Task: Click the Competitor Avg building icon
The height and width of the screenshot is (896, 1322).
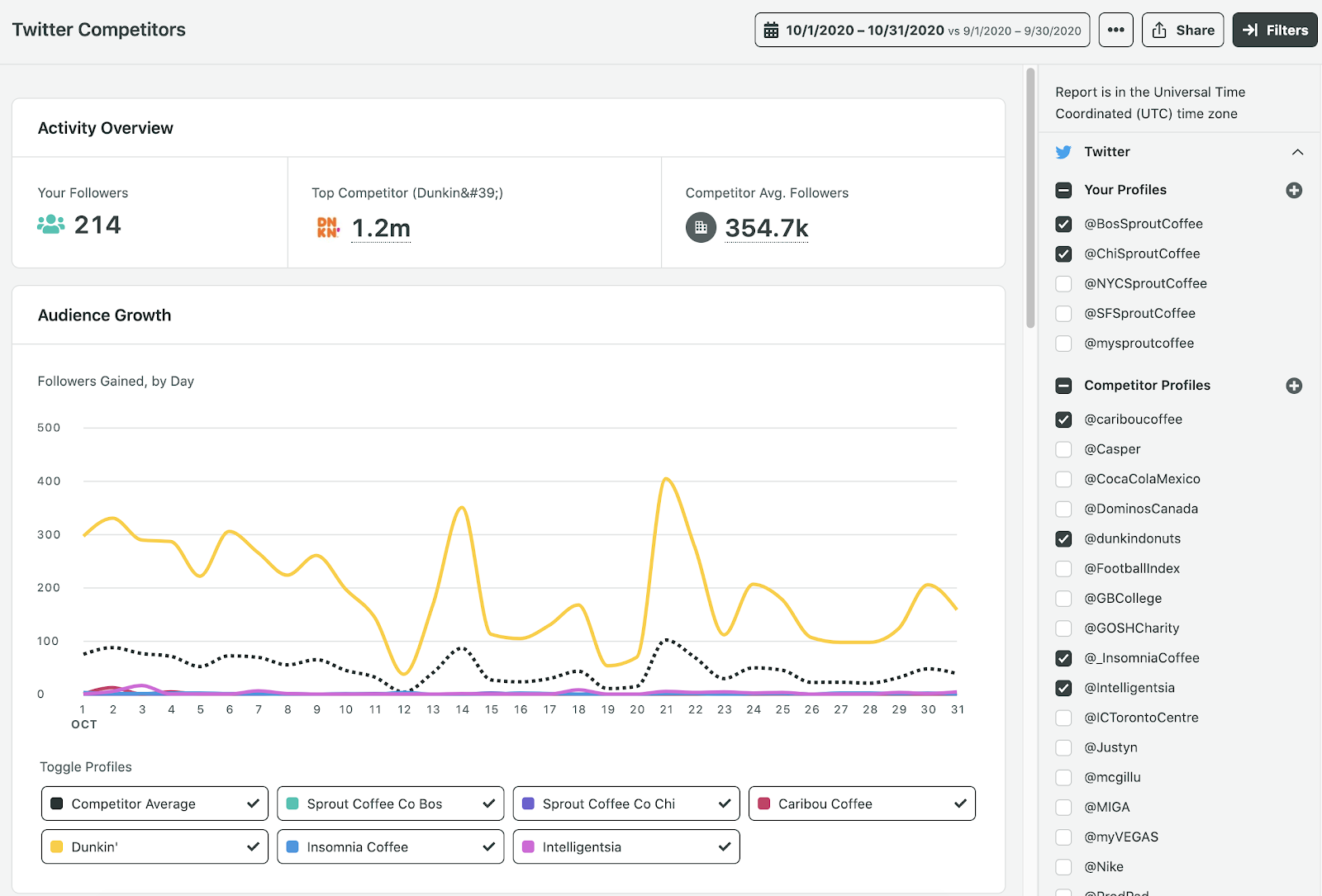Action: point(701,228)
